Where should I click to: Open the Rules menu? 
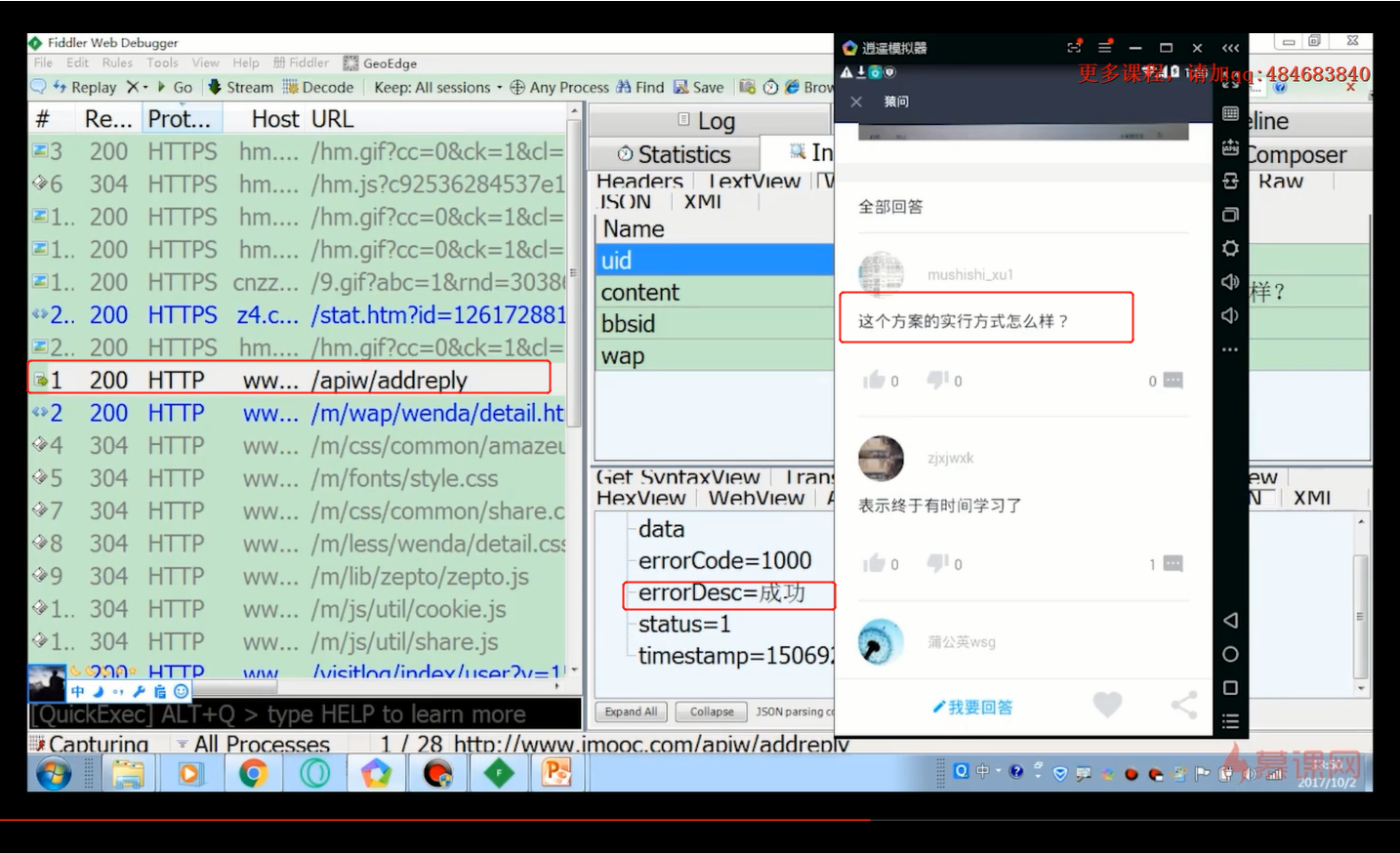point(117,62)
